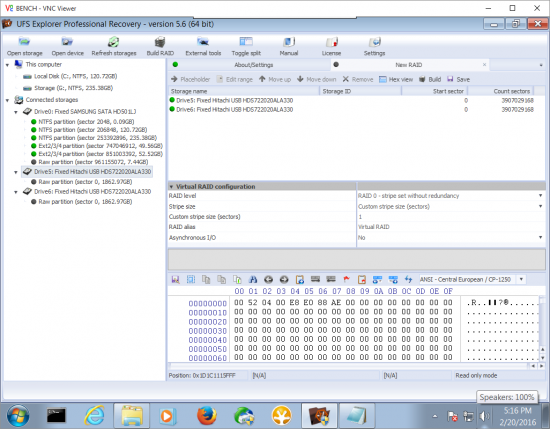550x429 pixels.
Task: Click Save in RAID toolbar
Action: 458,79
